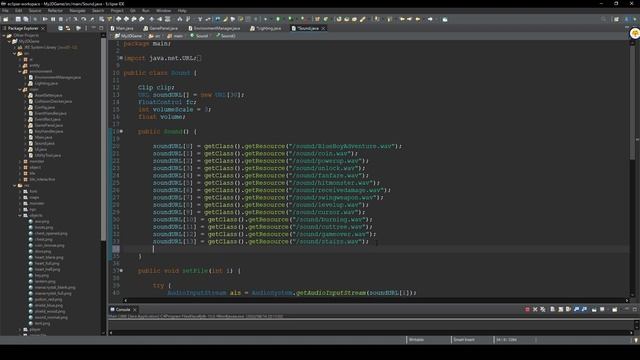Toggle Link with Editor in Package Explorer
The width and height of the screenshot is (640, 360).
[x=68, y=28]
